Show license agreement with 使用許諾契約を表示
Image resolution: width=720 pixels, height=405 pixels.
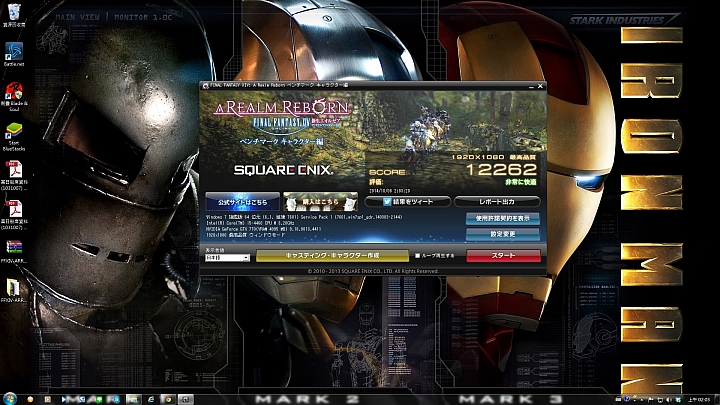point(503,219)
